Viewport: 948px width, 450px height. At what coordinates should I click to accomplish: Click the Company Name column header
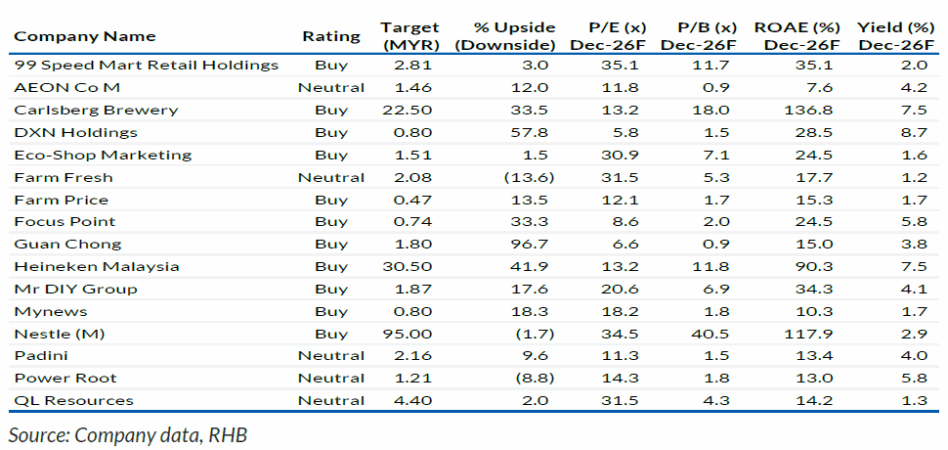click(85, 36)
